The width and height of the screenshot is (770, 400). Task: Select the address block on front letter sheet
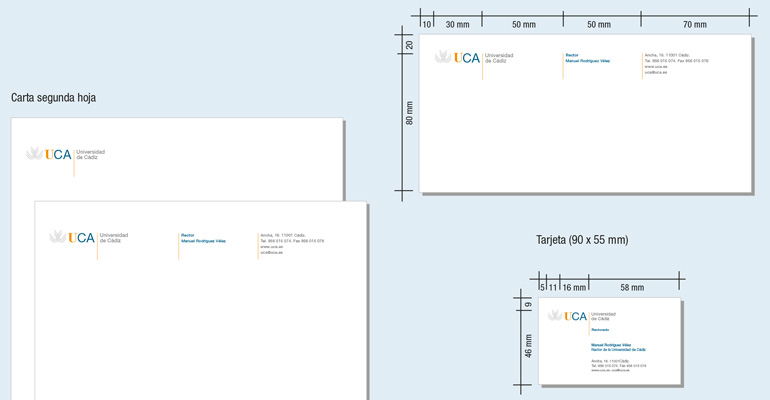coord(291,244)
